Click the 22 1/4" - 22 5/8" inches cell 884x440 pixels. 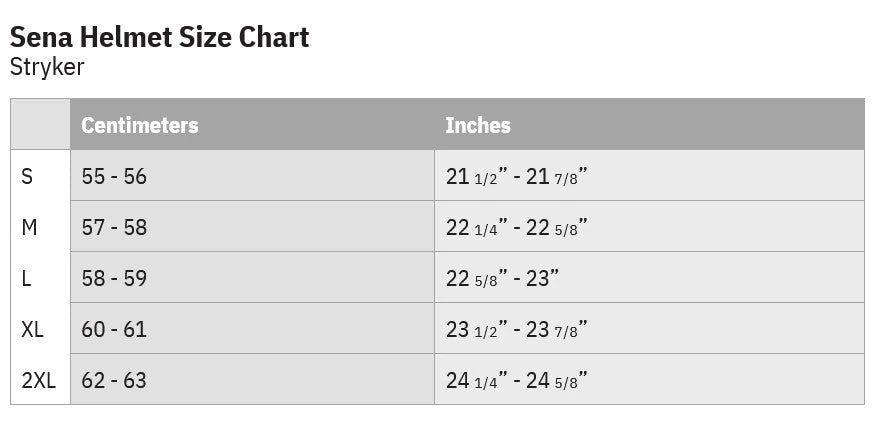coord(516,228)
